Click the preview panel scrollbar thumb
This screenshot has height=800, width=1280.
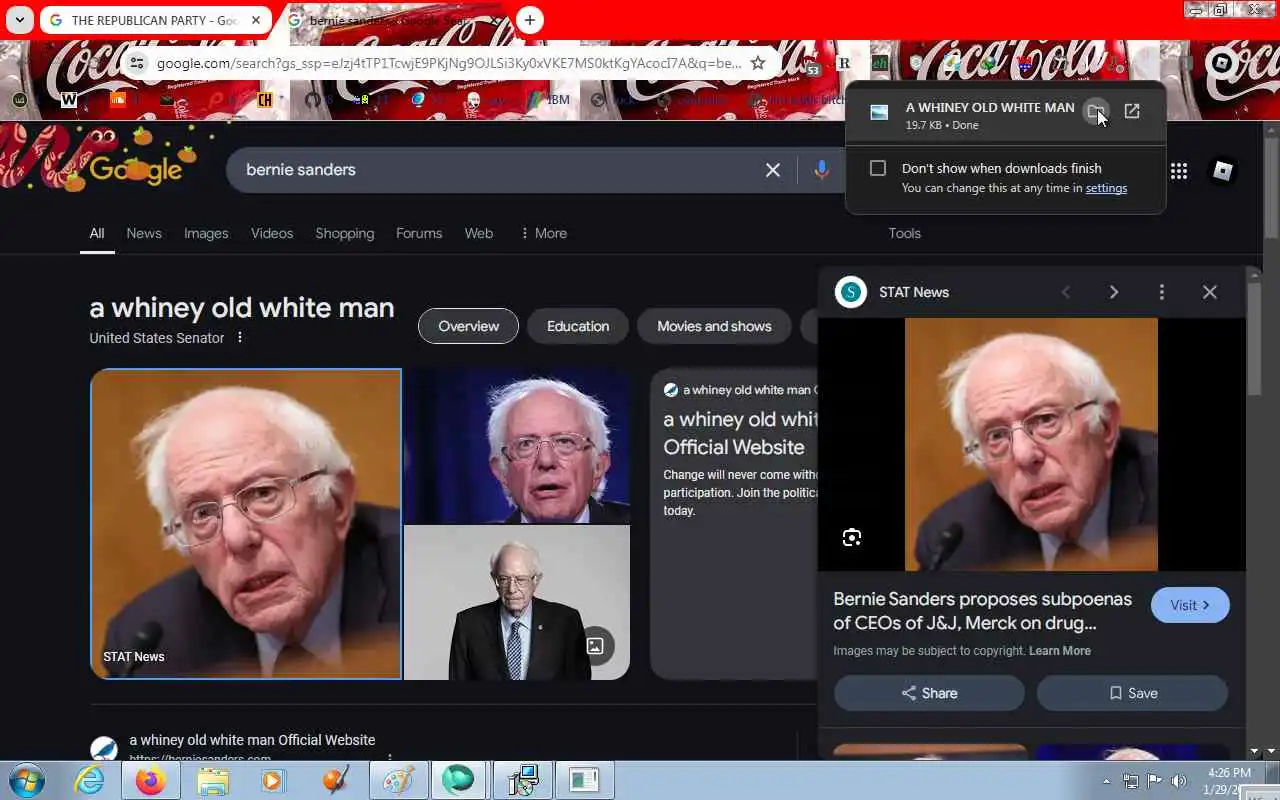(1254, 340)
